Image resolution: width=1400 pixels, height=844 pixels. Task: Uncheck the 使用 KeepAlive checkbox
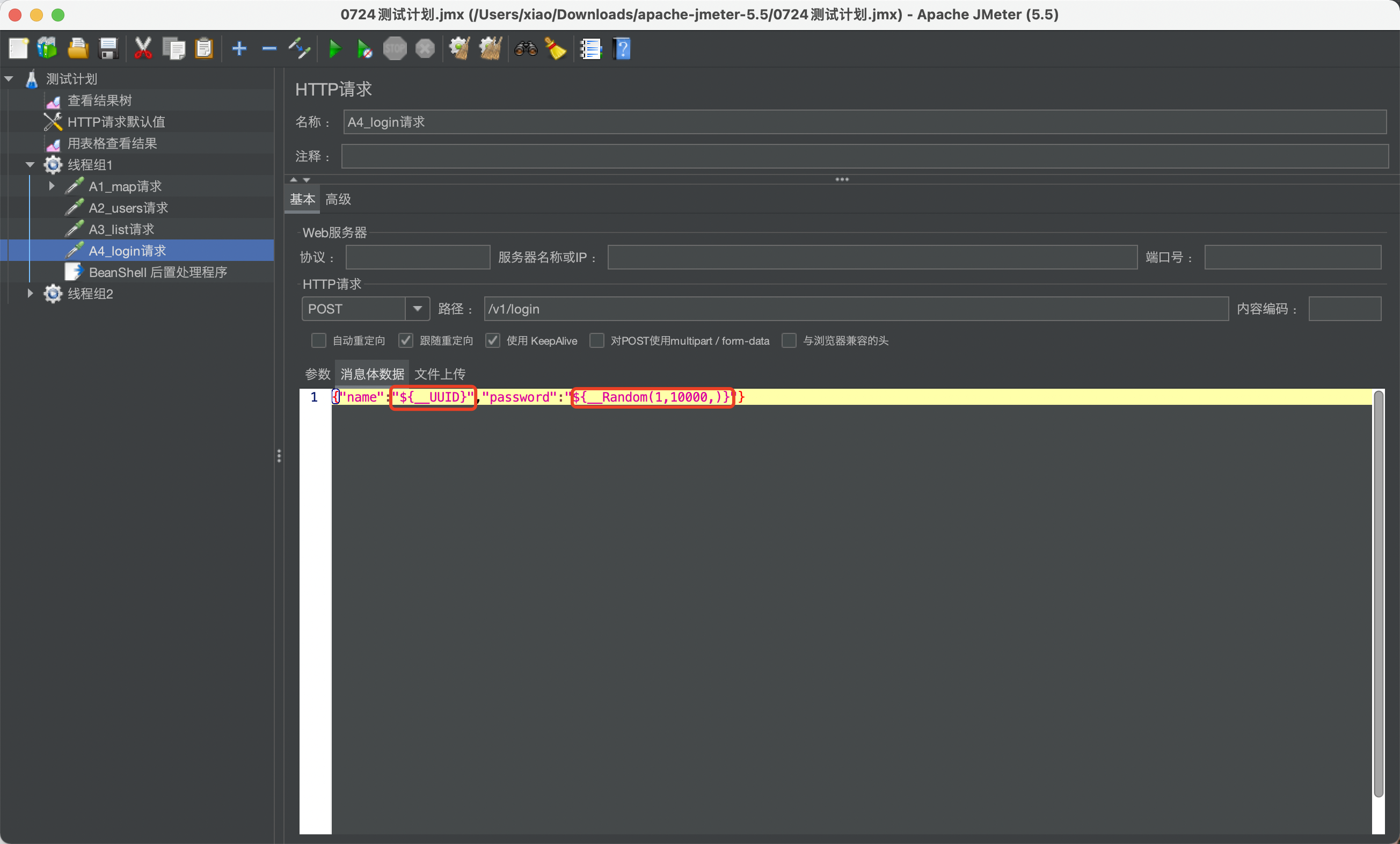493,340
